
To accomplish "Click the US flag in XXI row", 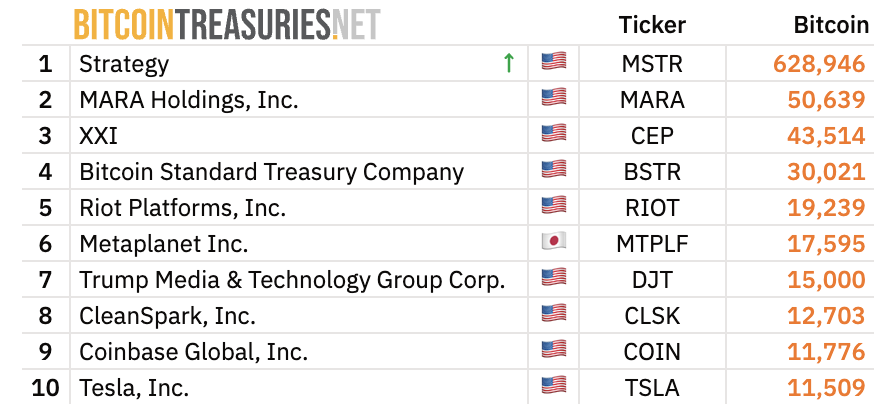I will point(553,135).
